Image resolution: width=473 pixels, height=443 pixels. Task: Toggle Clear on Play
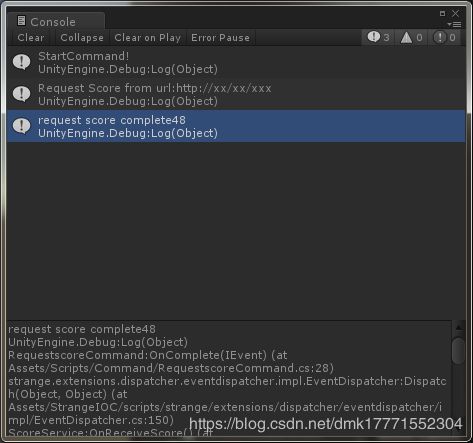(148, 38)
